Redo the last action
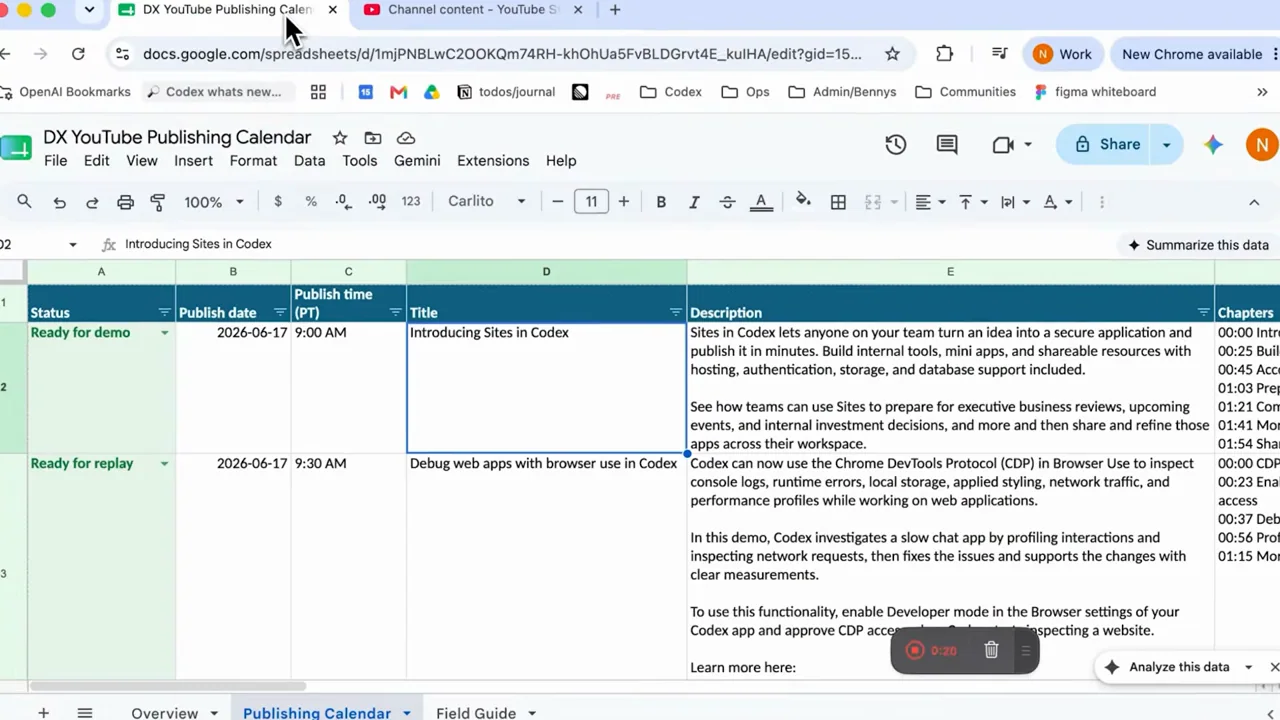Viewport: 1280px width, 720px height. click(x=92, y=202)
